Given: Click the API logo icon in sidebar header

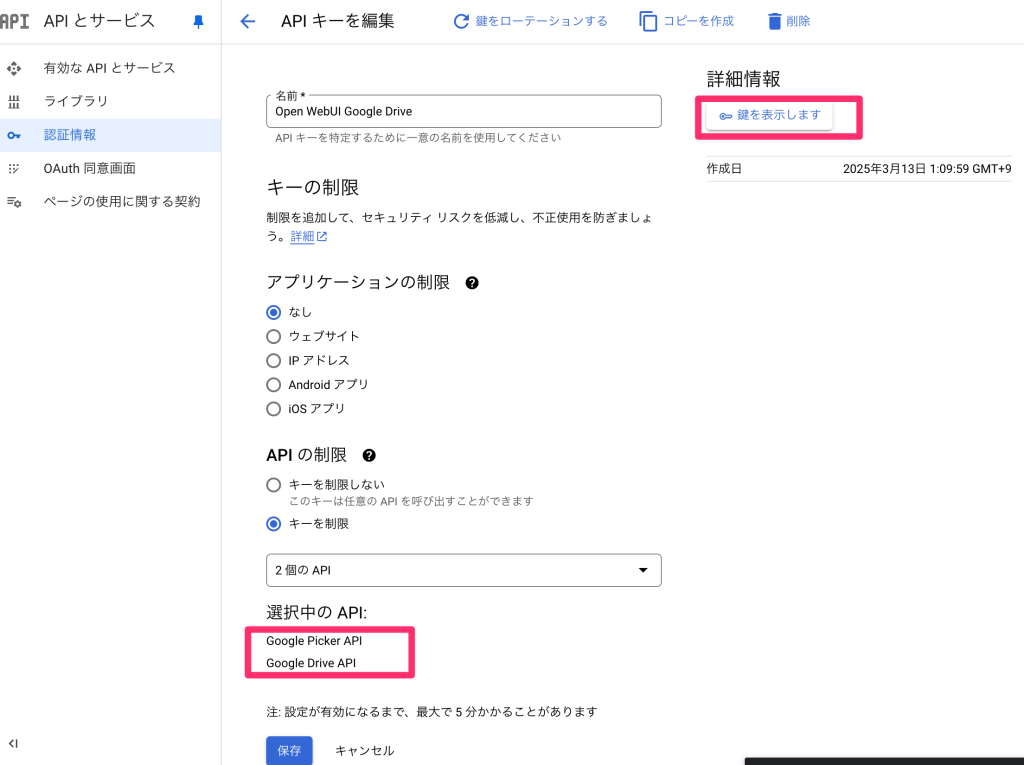Looking at the screenshot, I should 14,22.
